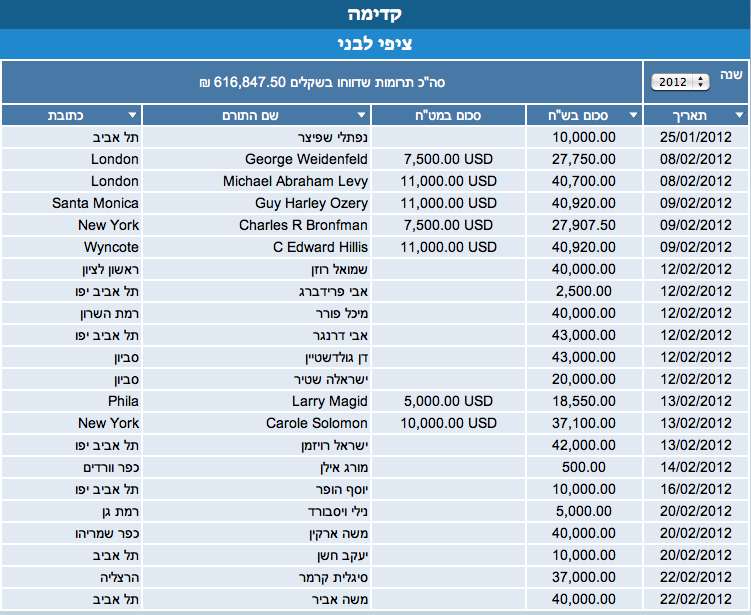
Task: Click the amount 40,700.00
Action: (x=584, y=181)
